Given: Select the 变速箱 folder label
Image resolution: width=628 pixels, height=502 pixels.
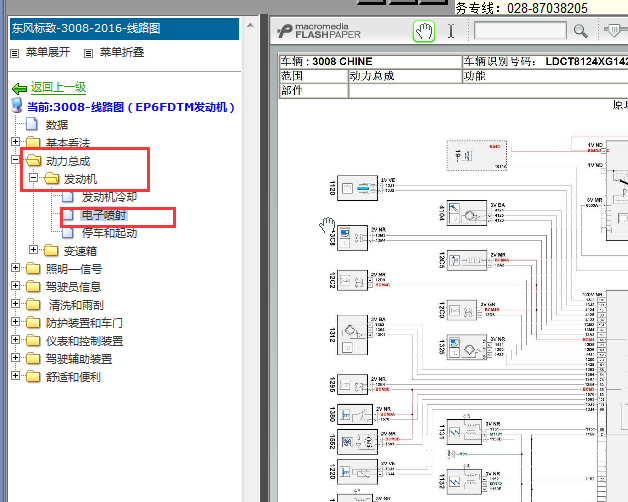Looking at the screenshot, I should click(x=81, y=251).
